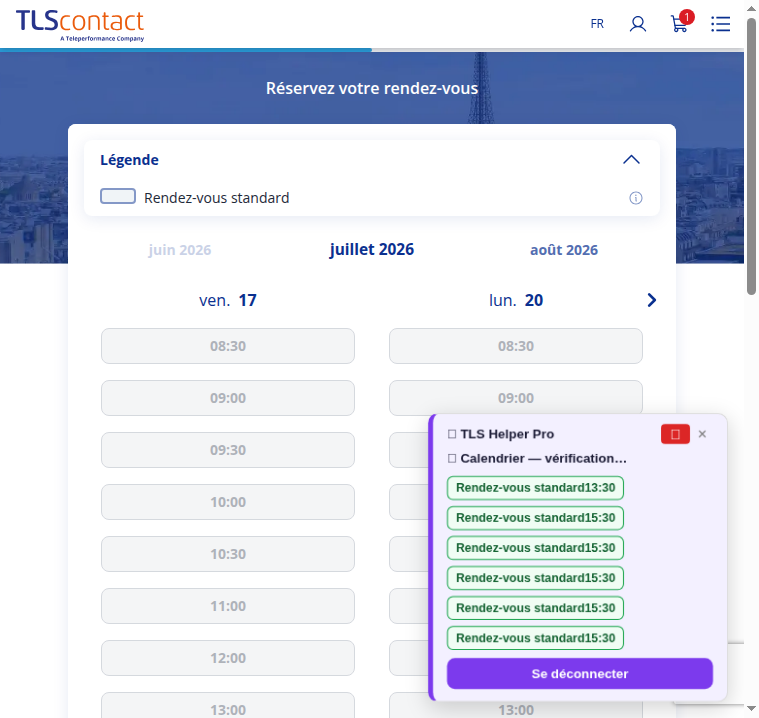Pick the 08:30 slot on ven. 17

pos(228,346)
